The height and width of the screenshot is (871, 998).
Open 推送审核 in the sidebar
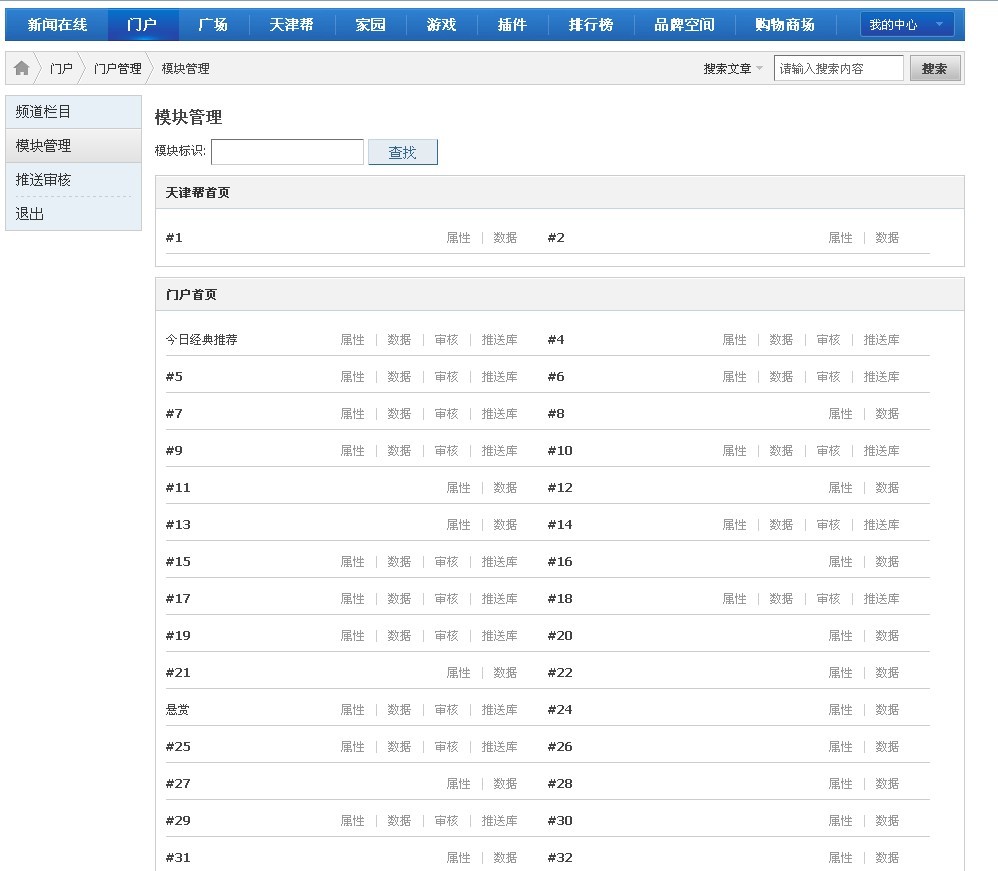pos(73,180)
